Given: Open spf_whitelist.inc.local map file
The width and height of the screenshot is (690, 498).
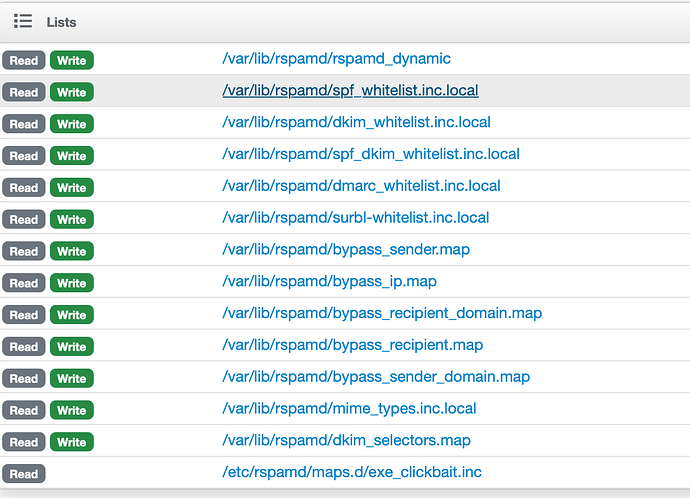Looking at the screenshot, I should (350, 91).
